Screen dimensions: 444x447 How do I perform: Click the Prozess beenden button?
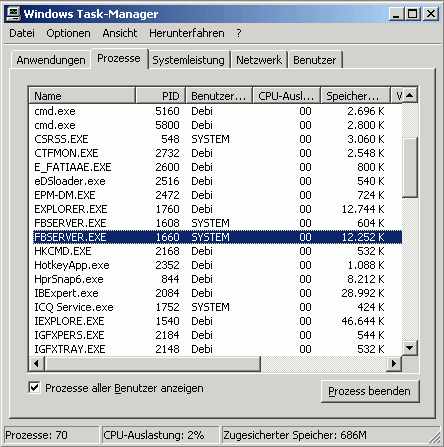(370, 391)
